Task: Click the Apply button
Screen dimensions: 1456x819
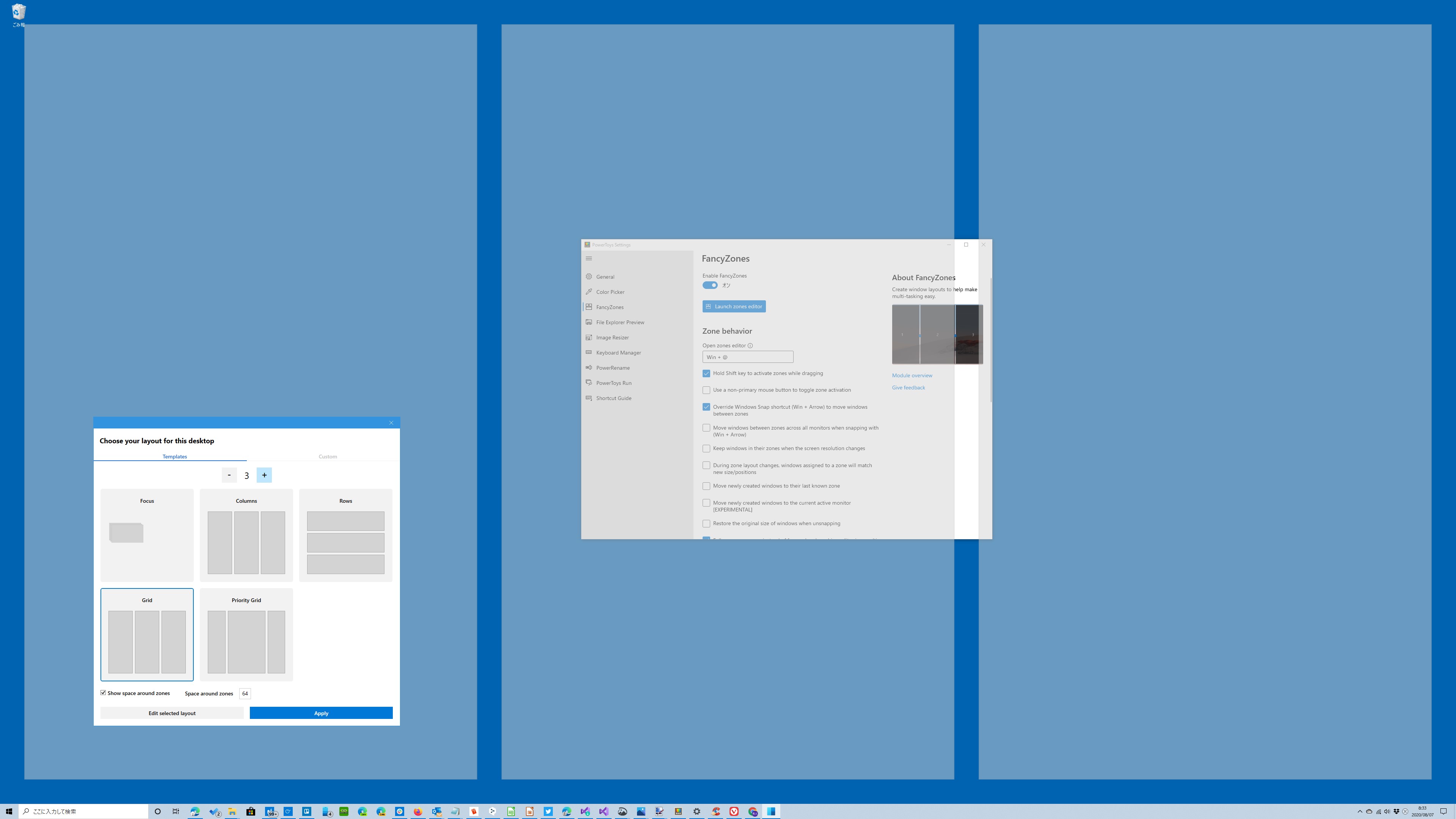Action: point(321,713)
